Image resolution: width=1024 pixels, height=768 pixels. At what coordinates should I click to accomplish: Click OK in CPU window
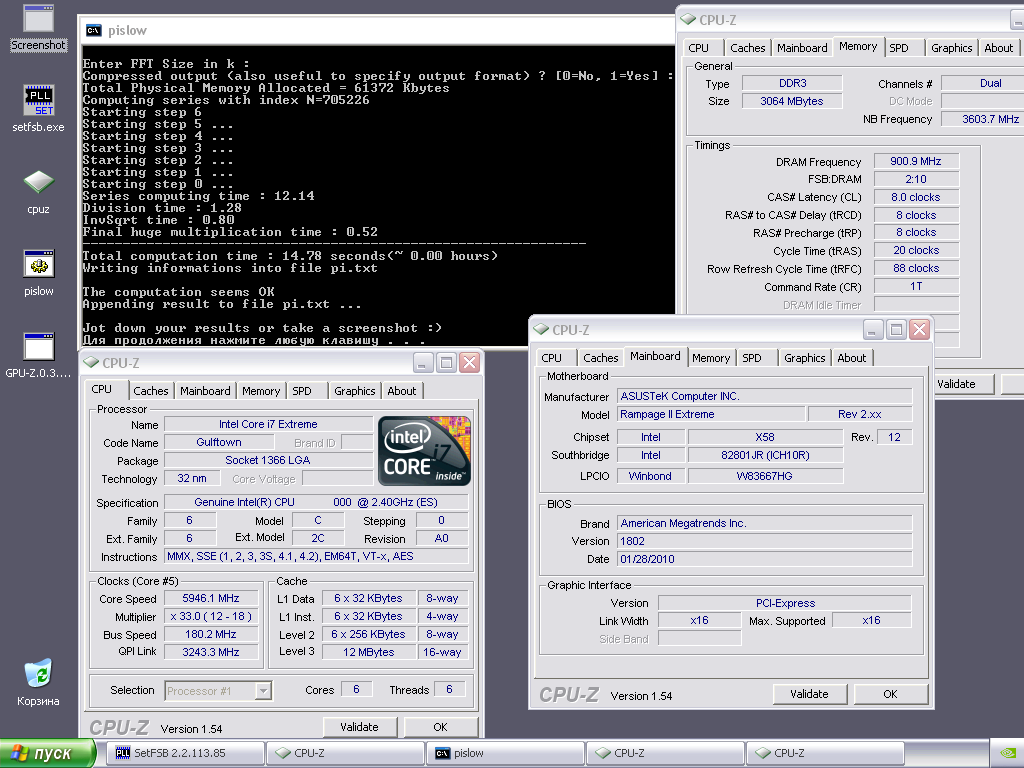pyautogui.click(x=440, y=727)
